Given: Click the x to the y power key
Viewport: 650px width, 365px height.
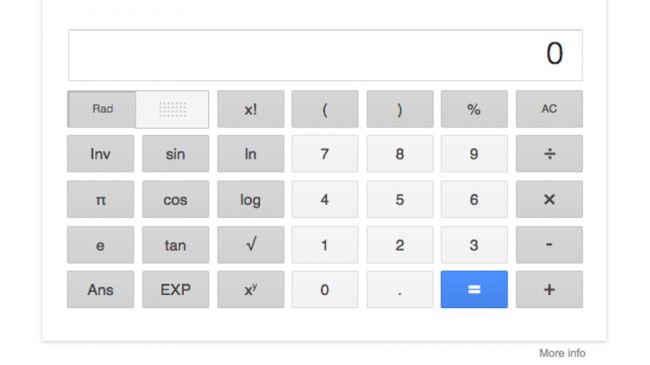Looking at the screenshot, I should coord(251,290).
